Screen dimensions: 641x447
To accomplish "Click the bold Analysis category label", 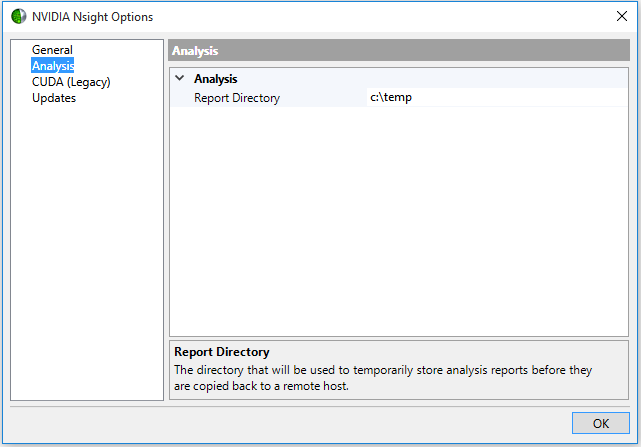I will 215,79.
